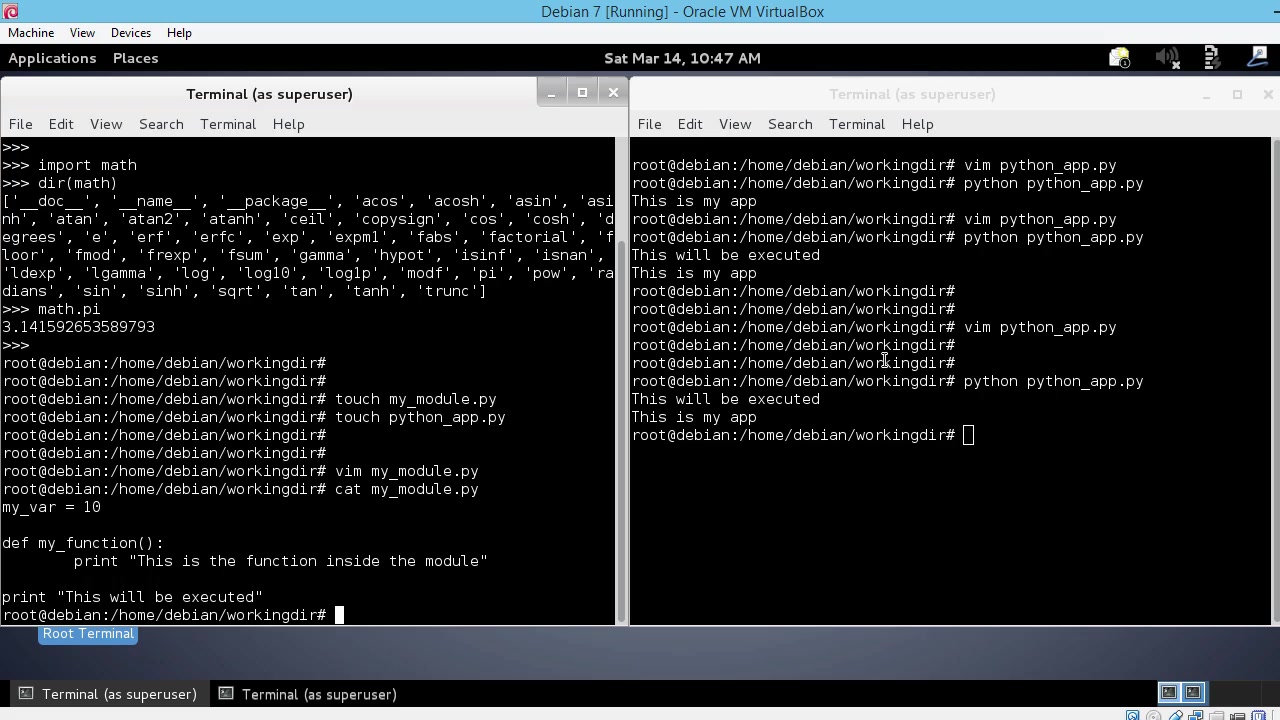Close the right Terminal window
Viewport: 1280px width, 720px height.
(1268, 94)
